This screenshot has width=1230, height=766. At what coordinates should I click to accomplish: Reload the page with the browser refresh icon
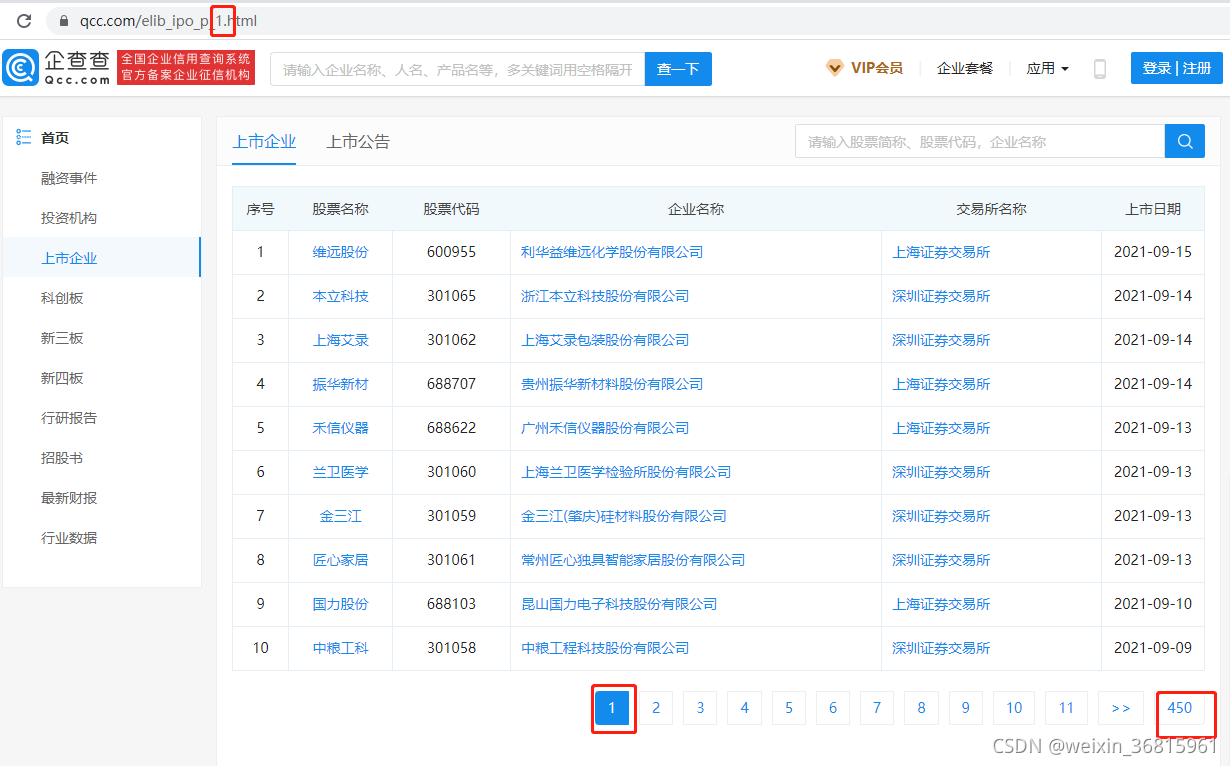click(x=24, y=20)
